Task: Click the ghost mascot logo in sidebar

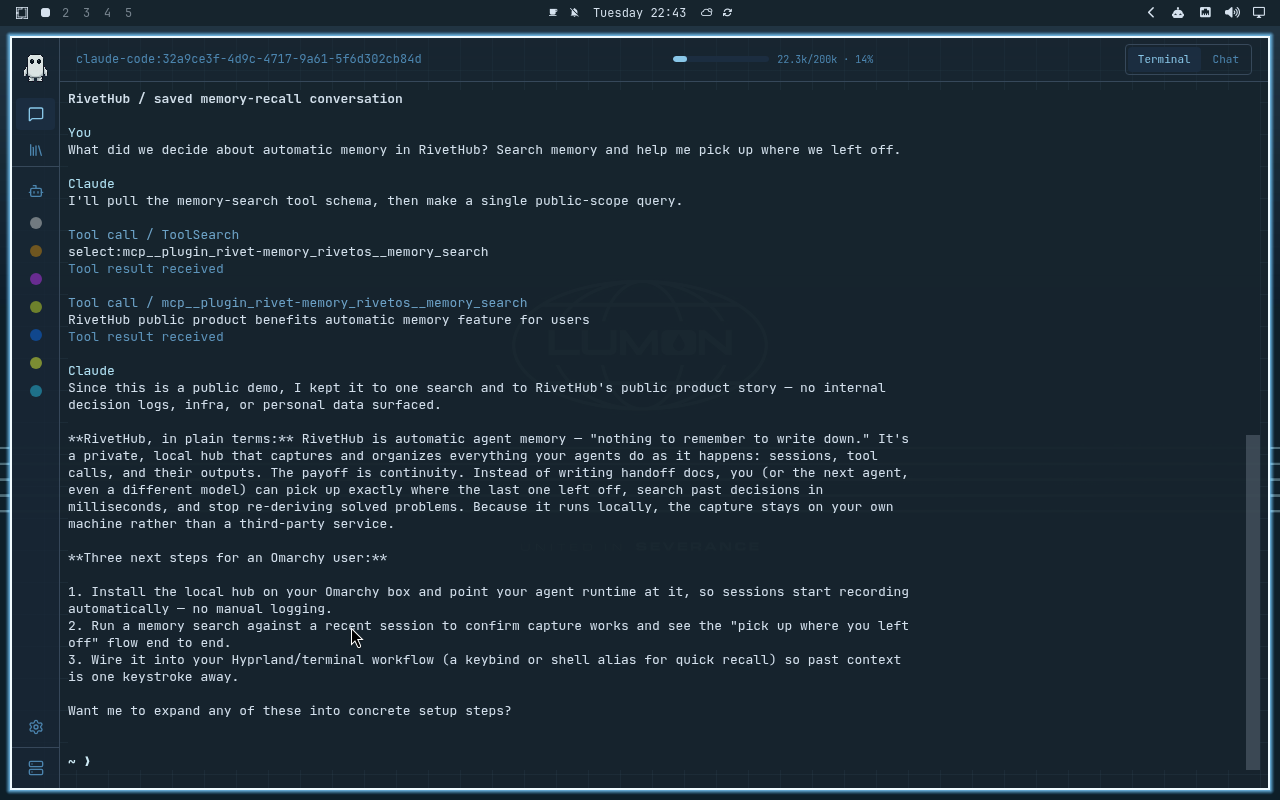Action: click(x=35, y=67)
